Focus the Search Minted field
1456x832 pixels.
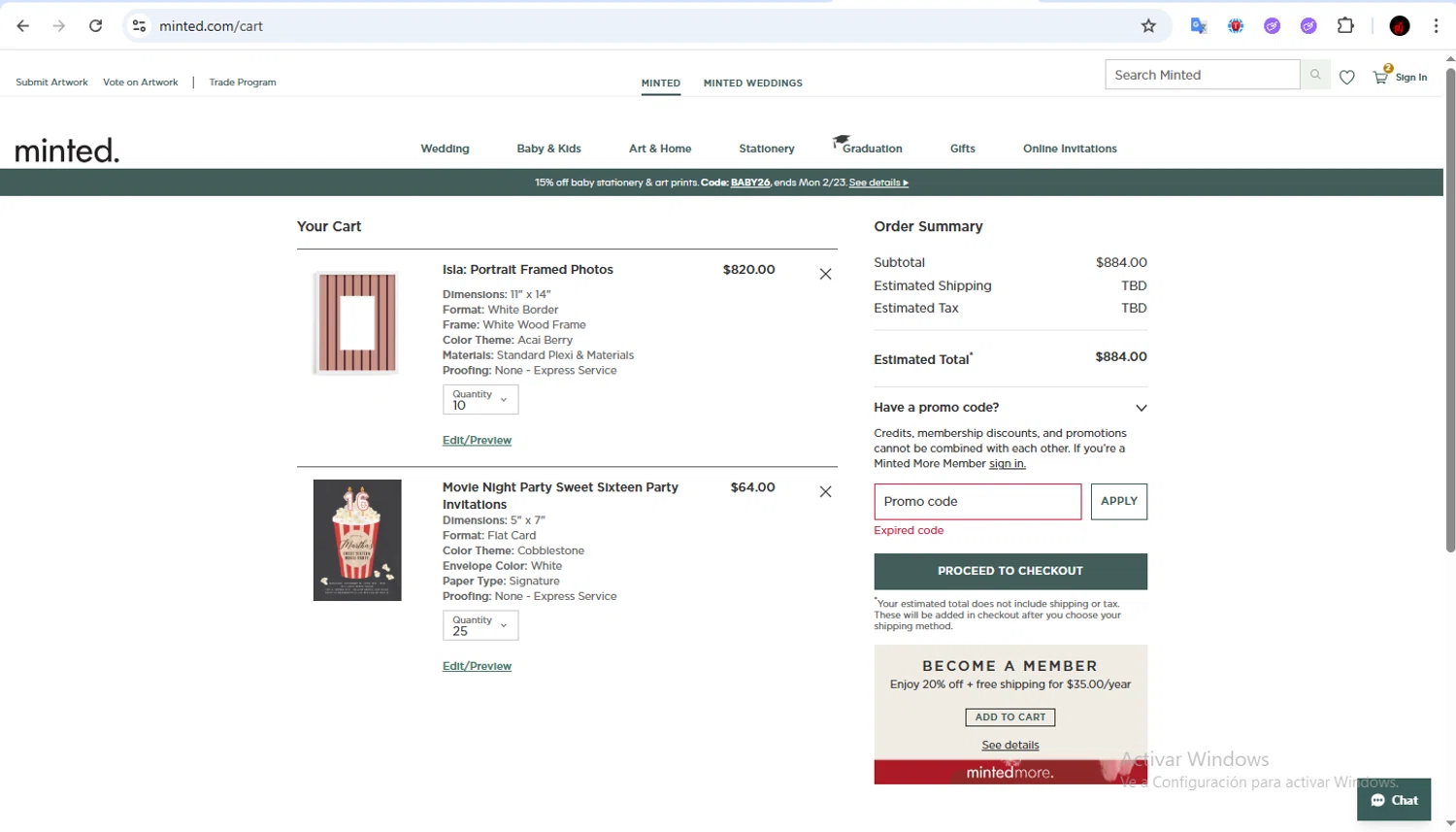[1203, 75]
